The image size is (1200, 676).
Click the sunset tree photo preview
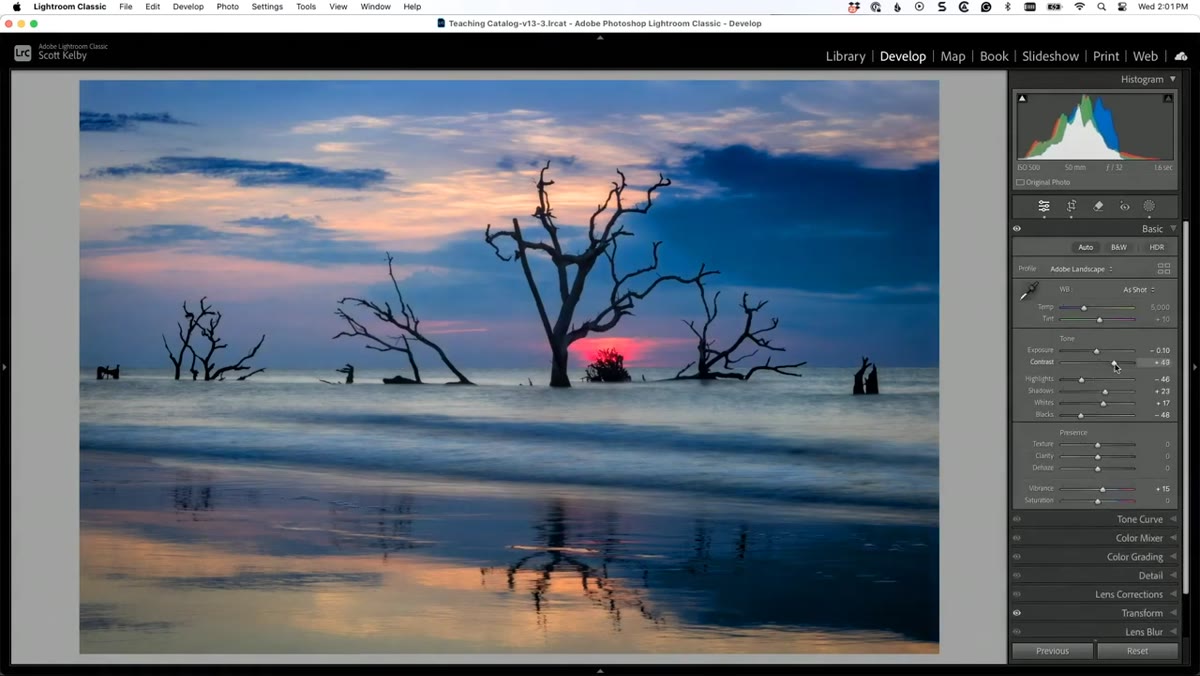509,367
